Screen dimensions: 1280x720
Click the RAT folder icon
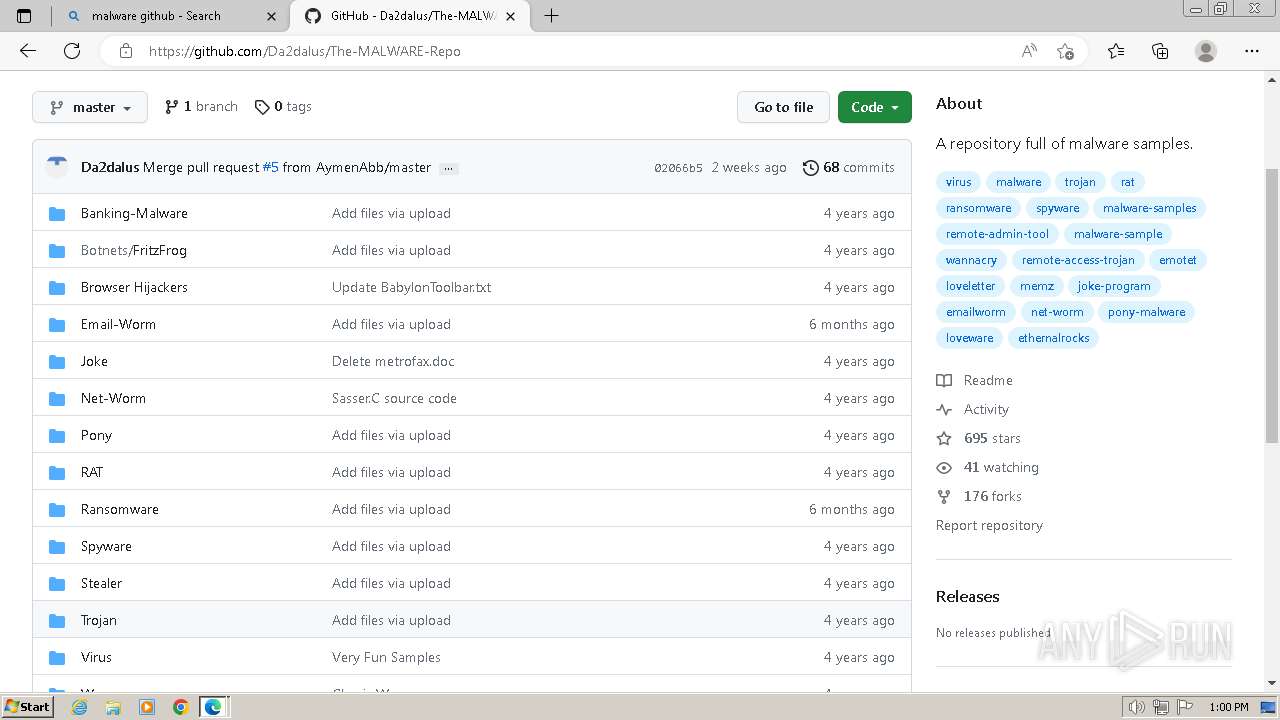(x=57, y=472)
